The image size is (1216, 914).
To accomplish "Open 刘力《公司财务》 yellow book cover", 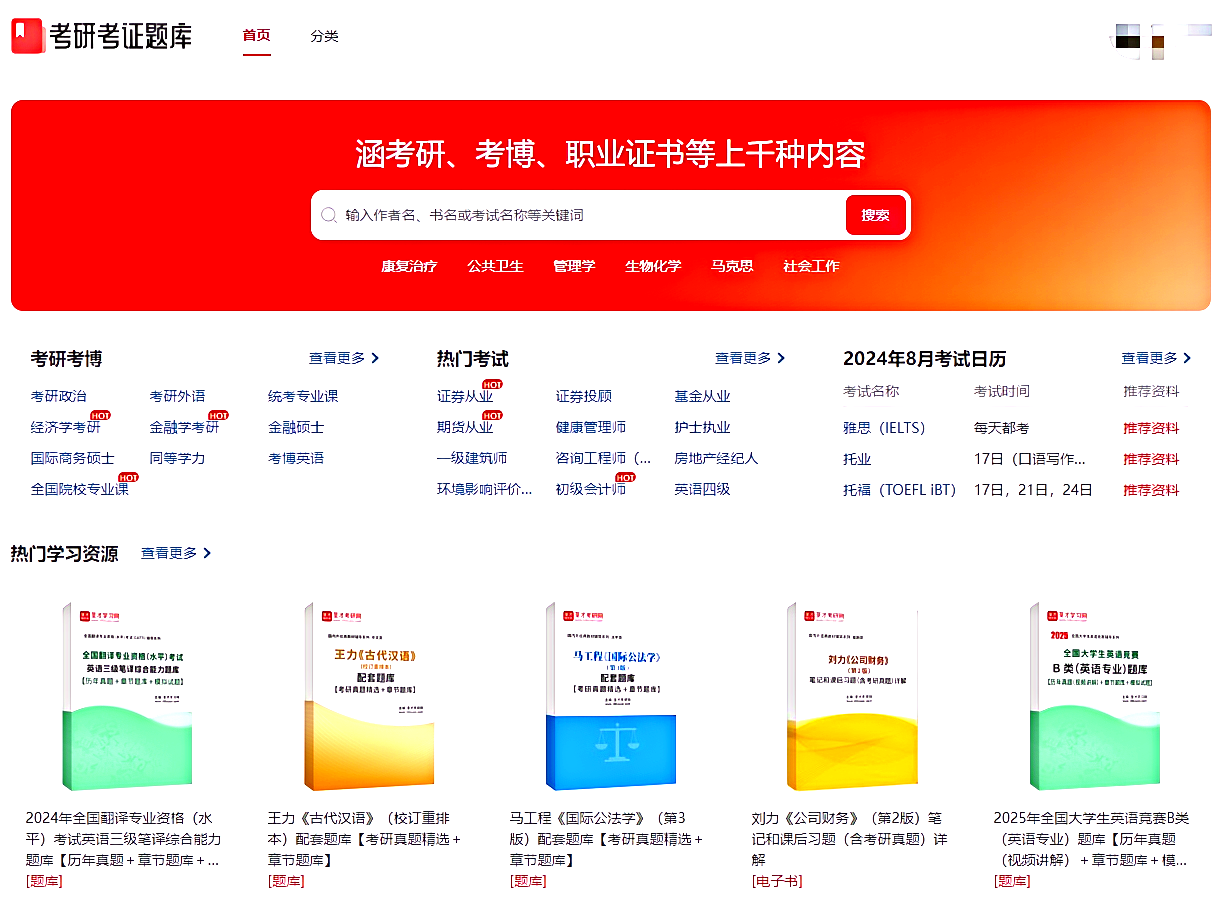I will (x=851, y=696).
